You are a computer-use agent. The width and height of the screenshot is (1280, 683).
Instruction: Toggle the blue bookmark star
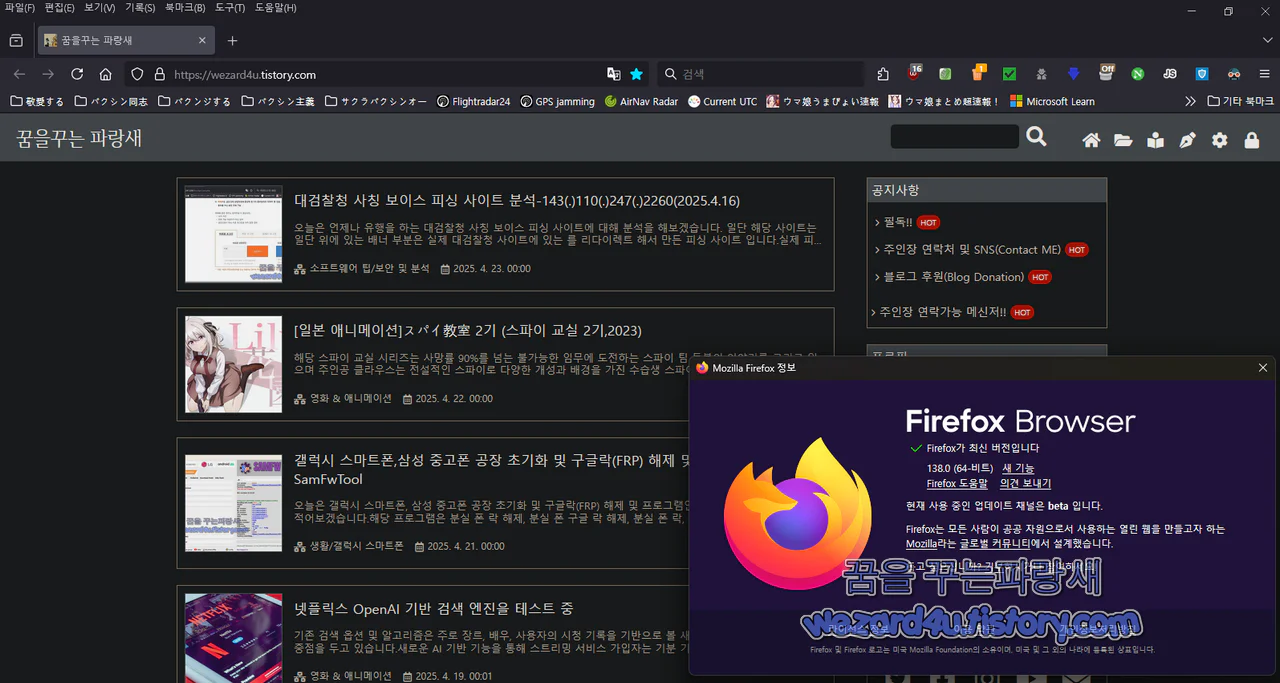tap(637, 74)
